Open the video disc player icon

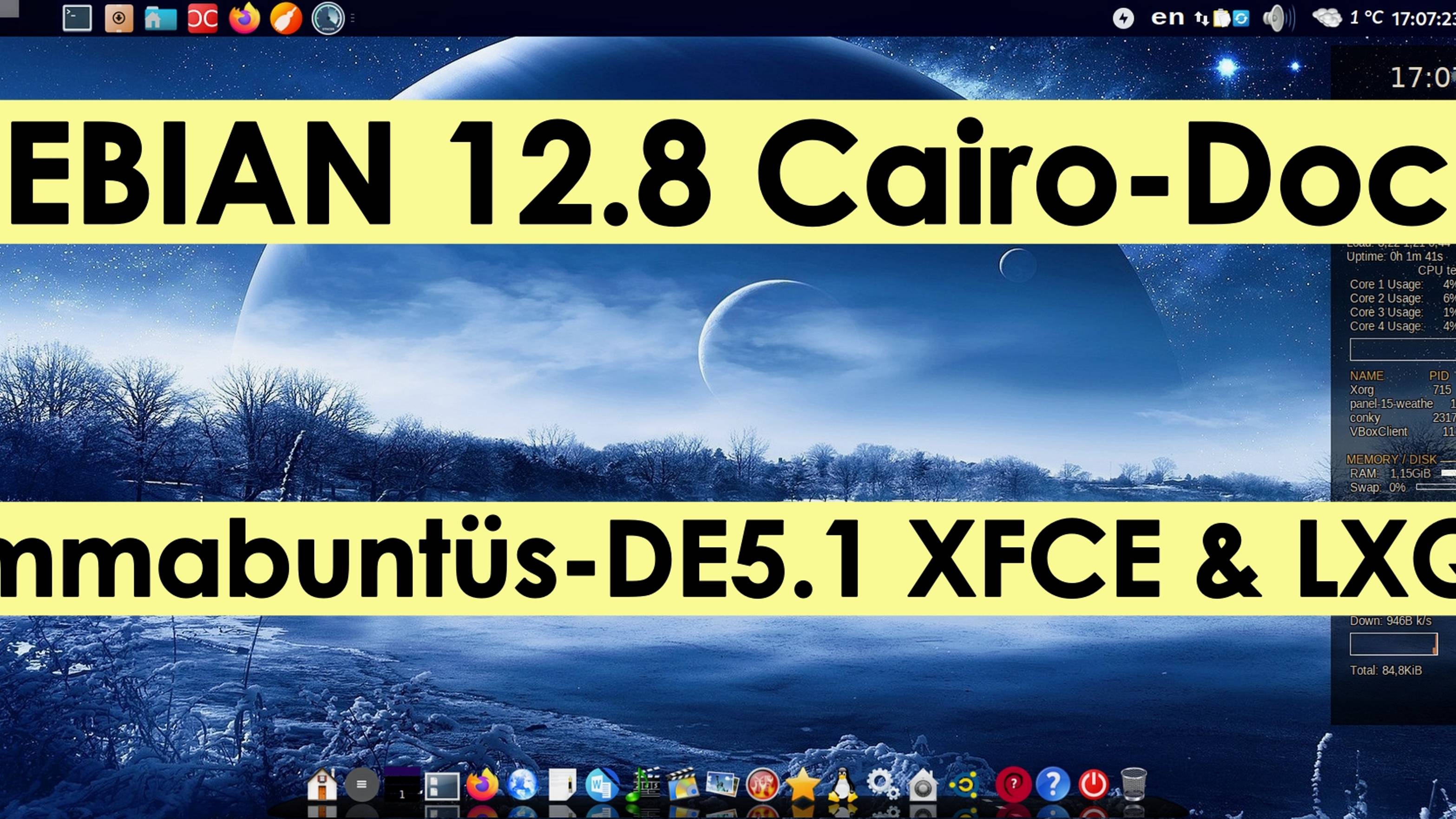[x=683, y=785]
